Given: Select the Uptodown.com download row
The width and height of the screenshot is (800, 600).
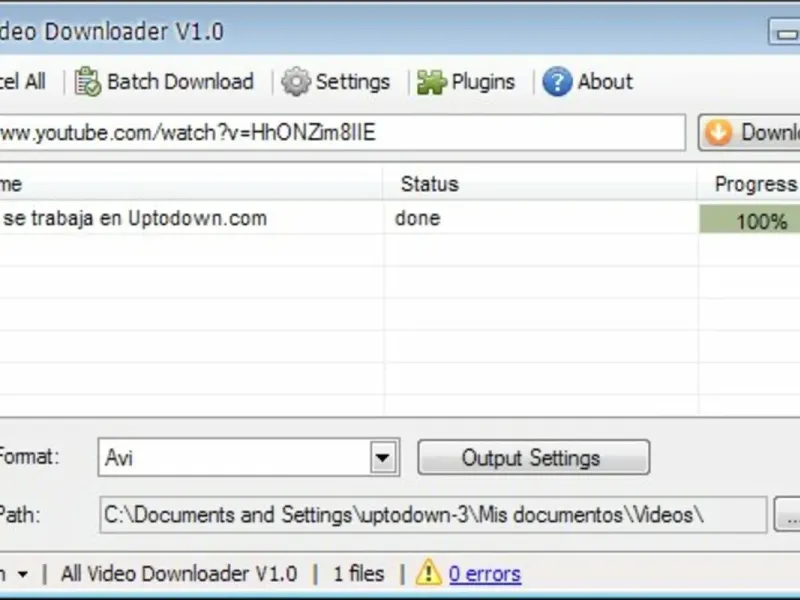Looking at the screenshot, I should tap(400, 218).
